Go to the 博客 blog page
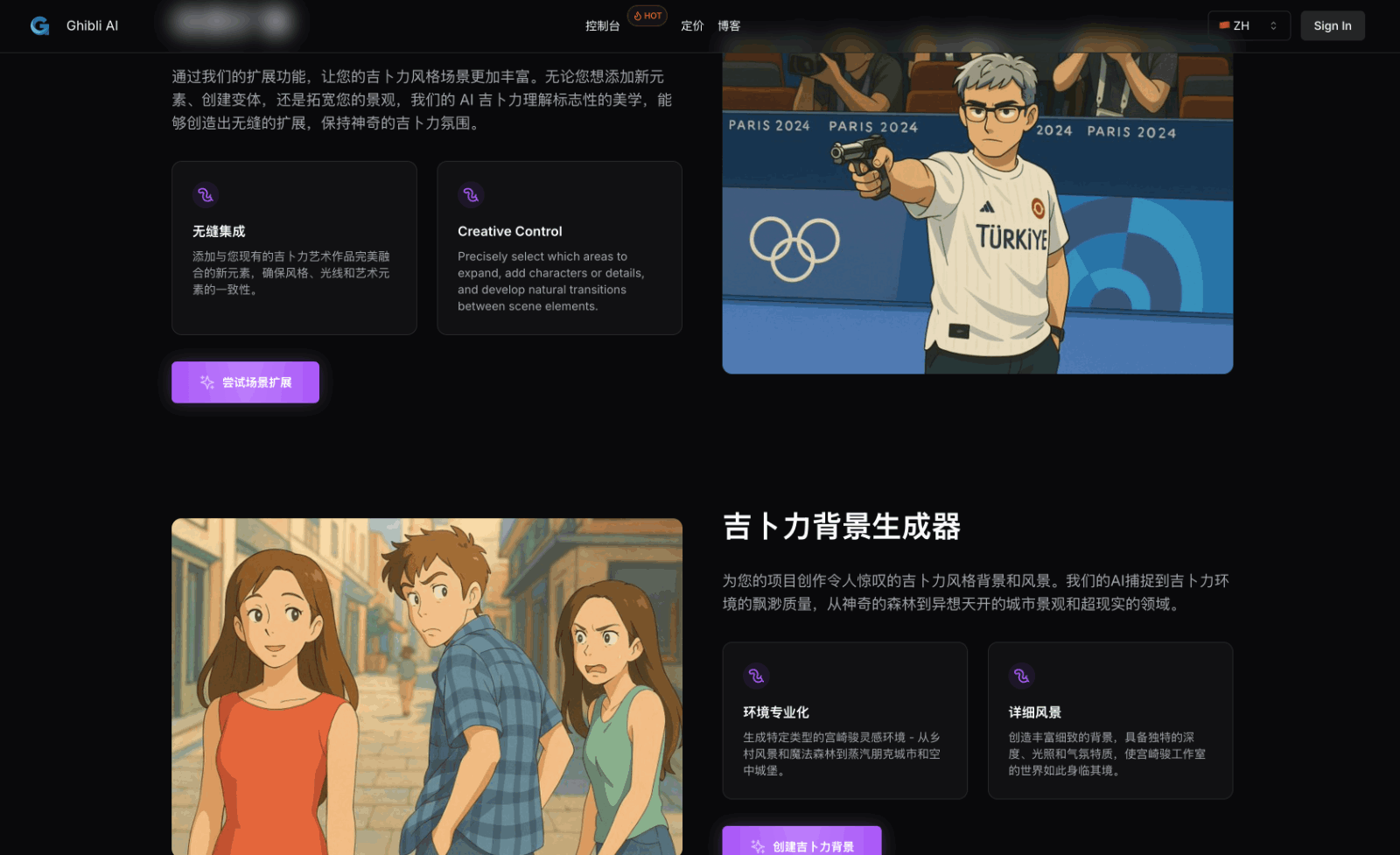Viewport: 1400px width, 855px height. pos(729,26)
